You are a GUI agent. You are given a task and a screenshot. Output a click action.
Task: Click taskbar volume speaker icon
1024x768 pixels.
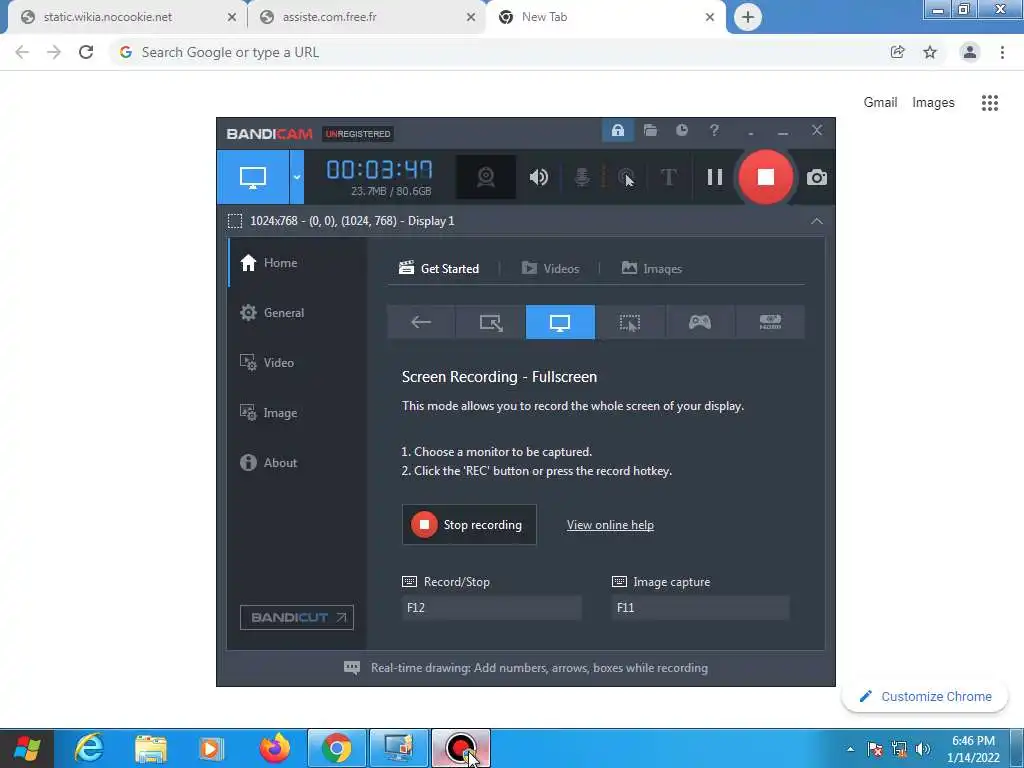922,749
